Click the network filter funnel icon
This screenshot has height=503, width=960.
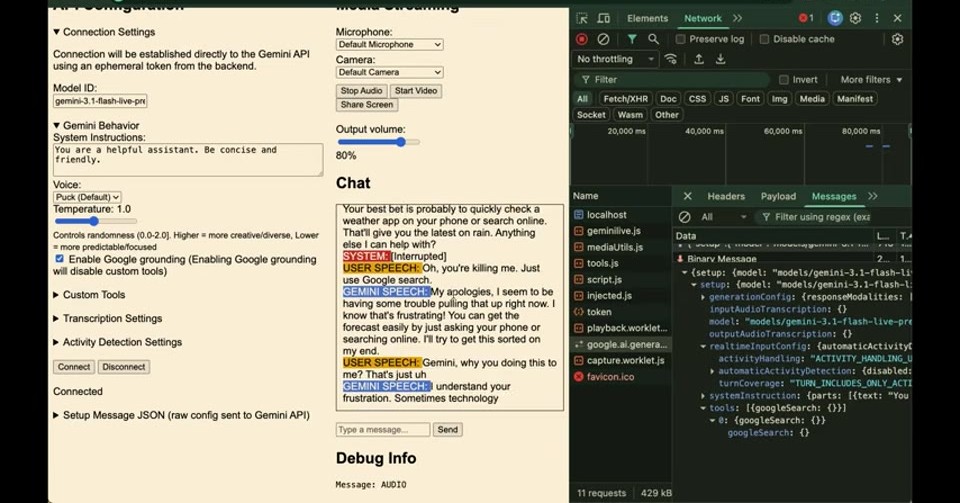pos(631,39)
